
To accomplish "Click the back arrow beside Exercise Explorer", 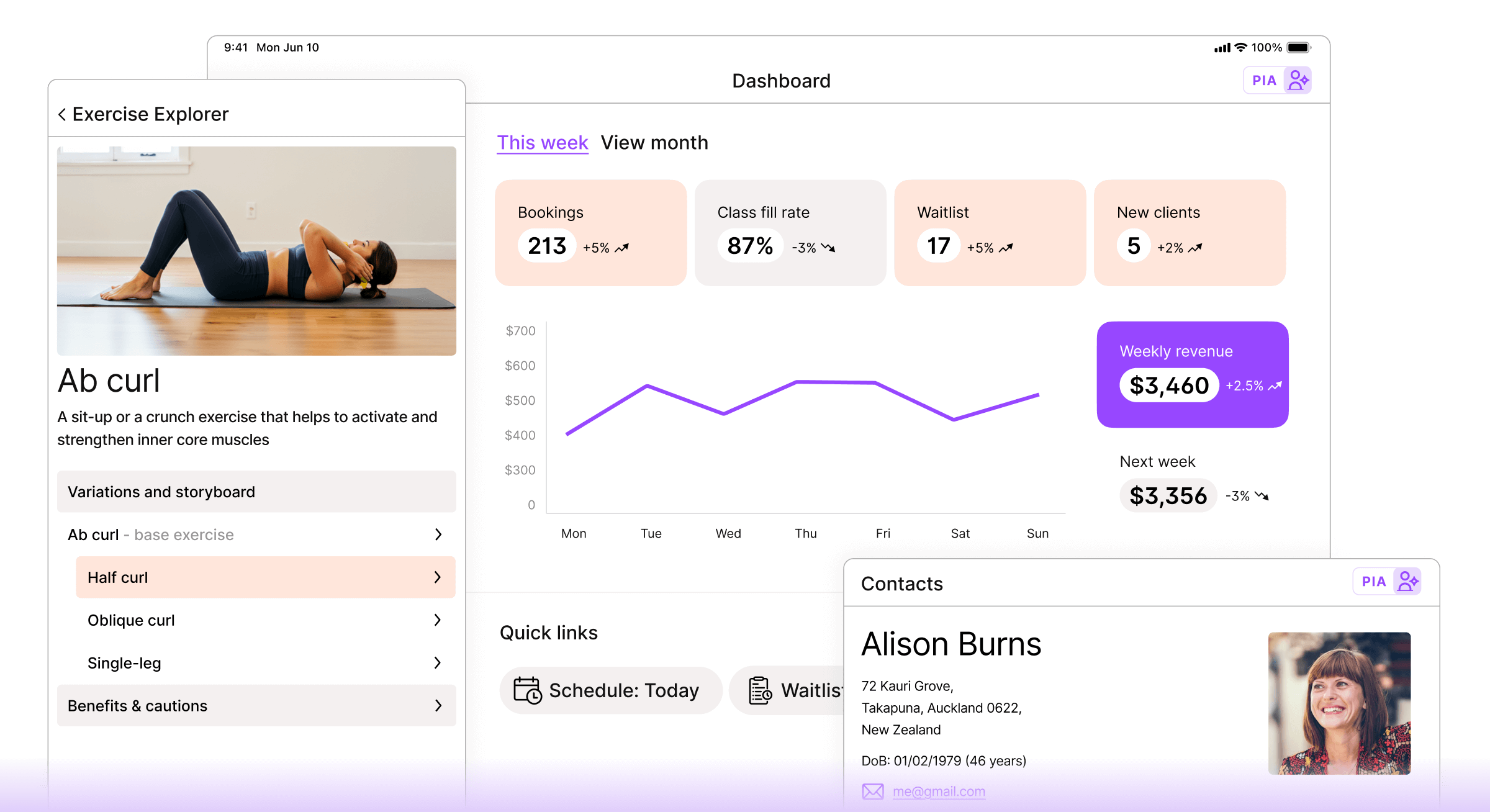I will pos(62,114).
